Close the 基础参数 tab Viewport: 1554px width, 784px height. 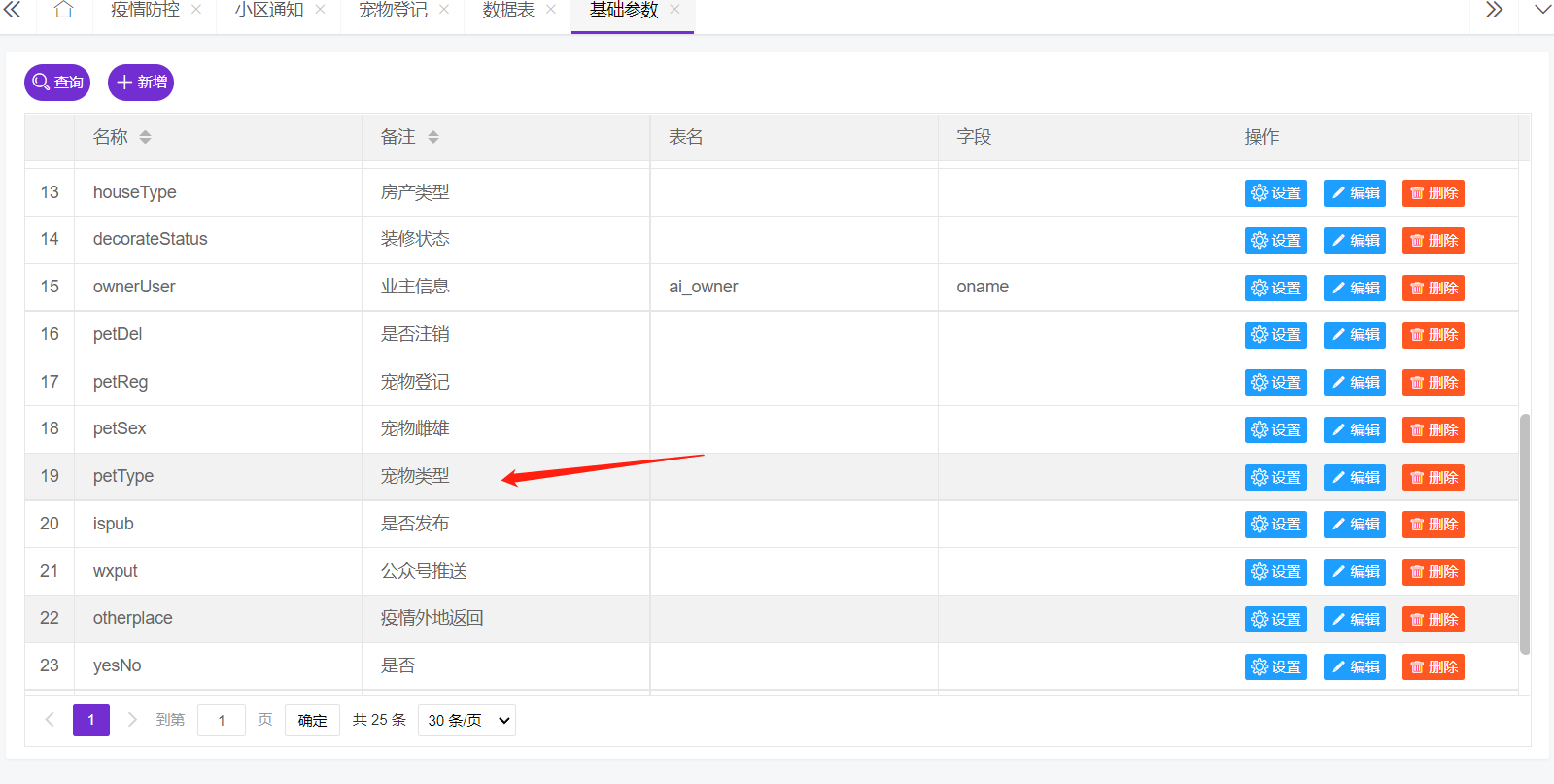pos(675,10)
